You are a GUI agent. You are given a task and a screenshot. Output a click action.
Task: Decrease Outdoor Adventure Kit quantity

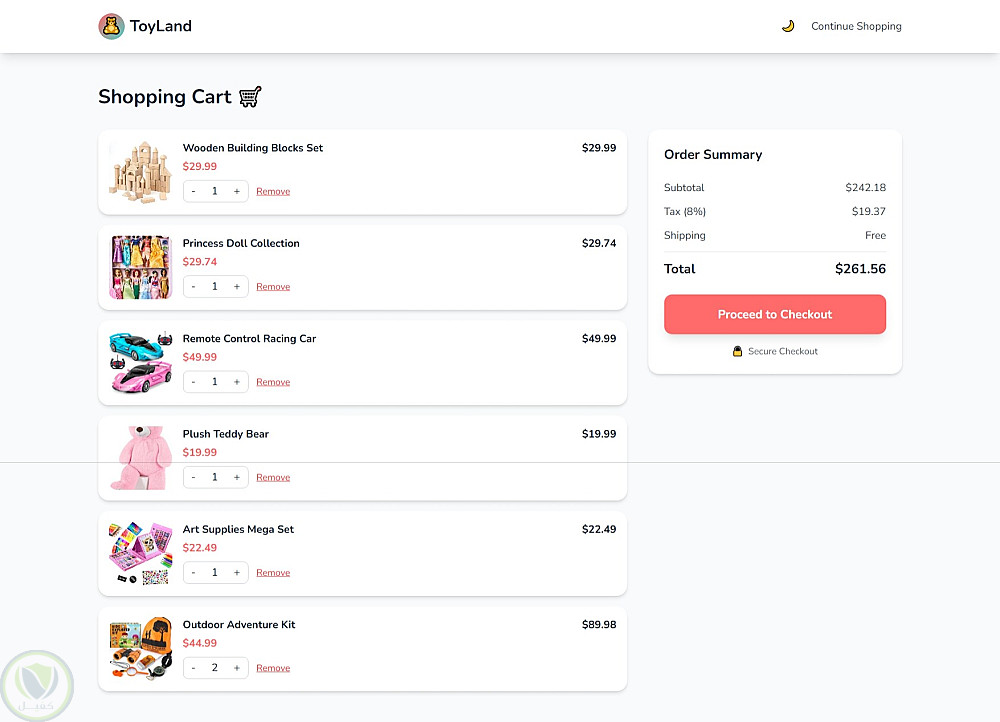(193, 668)
